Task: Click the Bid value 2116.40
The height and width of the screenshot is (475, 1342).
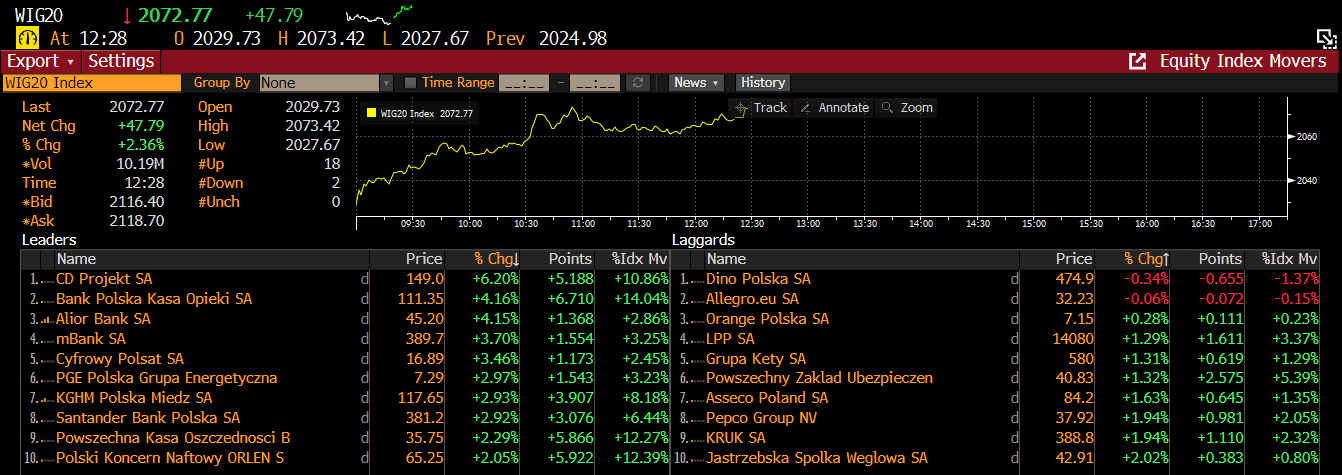Action: [137, 202]
